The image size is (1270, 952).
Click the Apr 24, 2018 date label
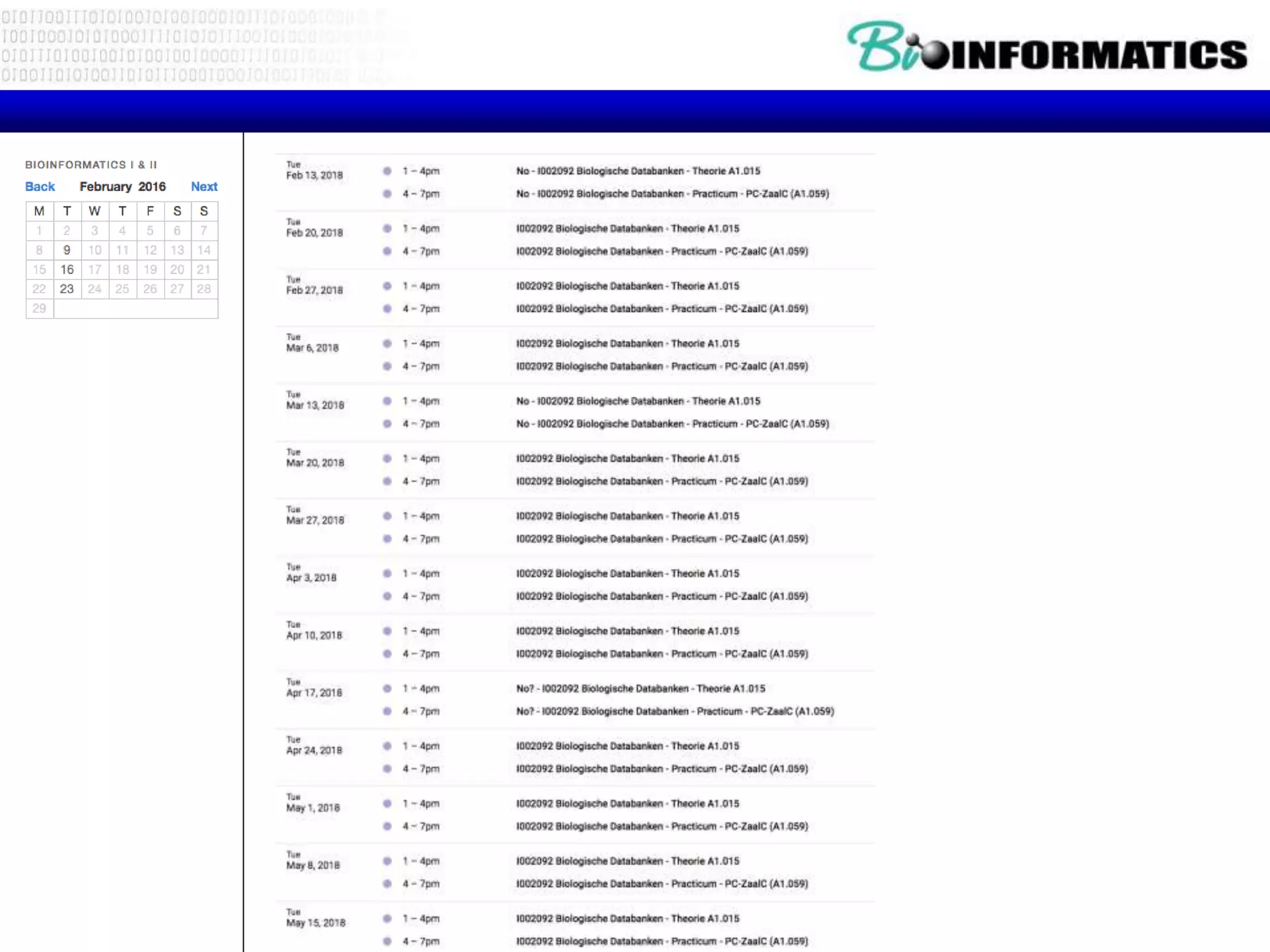314,751
